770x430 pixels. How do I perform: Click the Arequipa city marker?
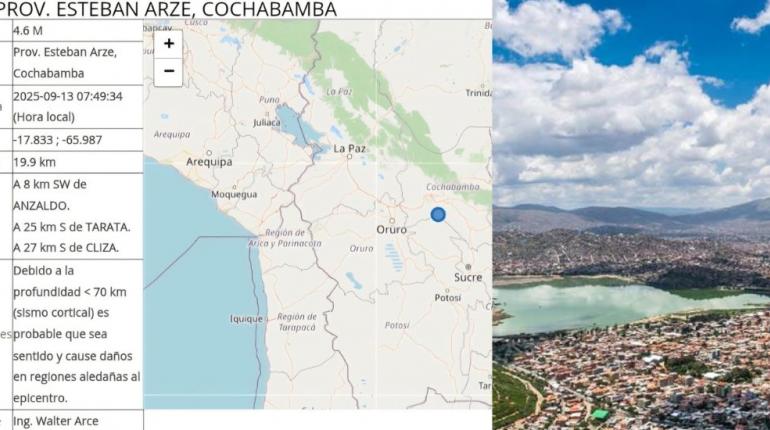point(209,153)
